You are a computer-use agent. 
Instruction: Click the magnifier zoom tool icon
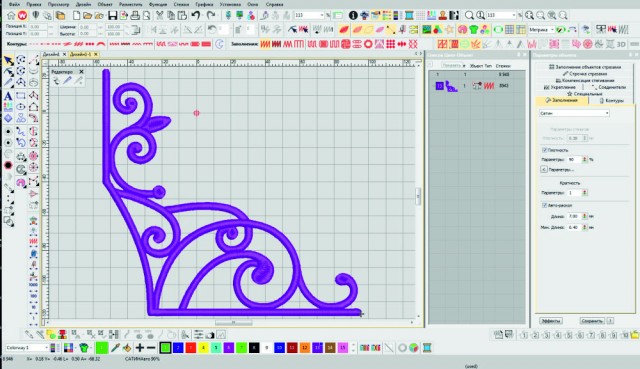coord(469,16)
